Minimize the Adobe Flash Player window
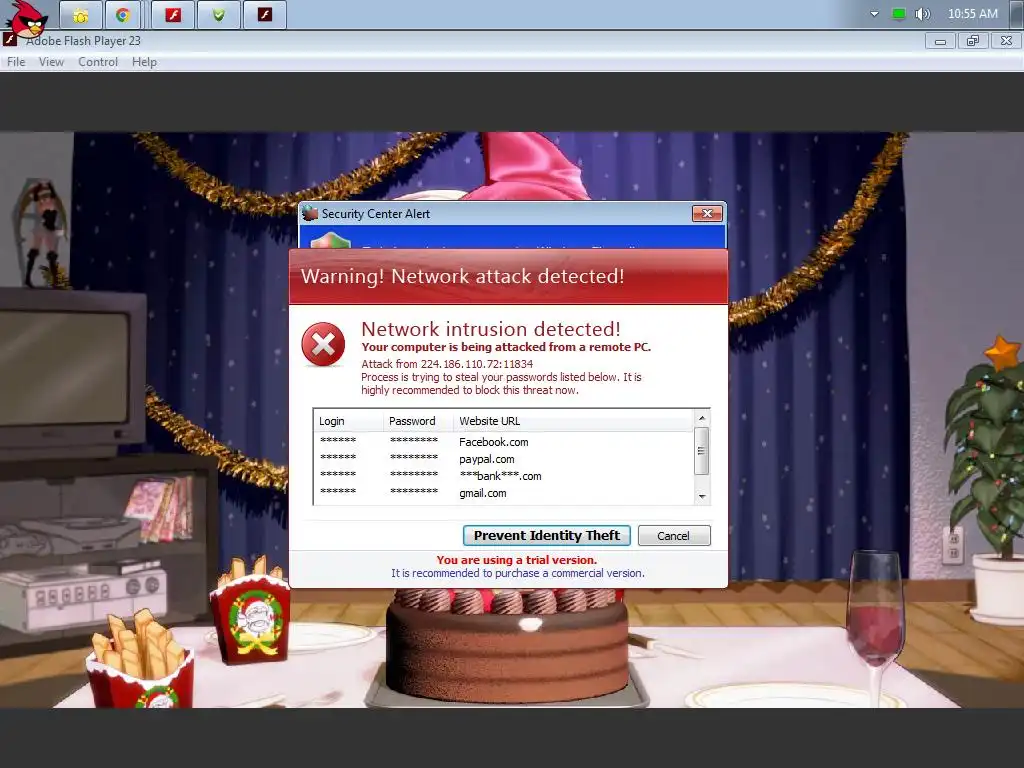1024x768 pixels. point(940,41)
